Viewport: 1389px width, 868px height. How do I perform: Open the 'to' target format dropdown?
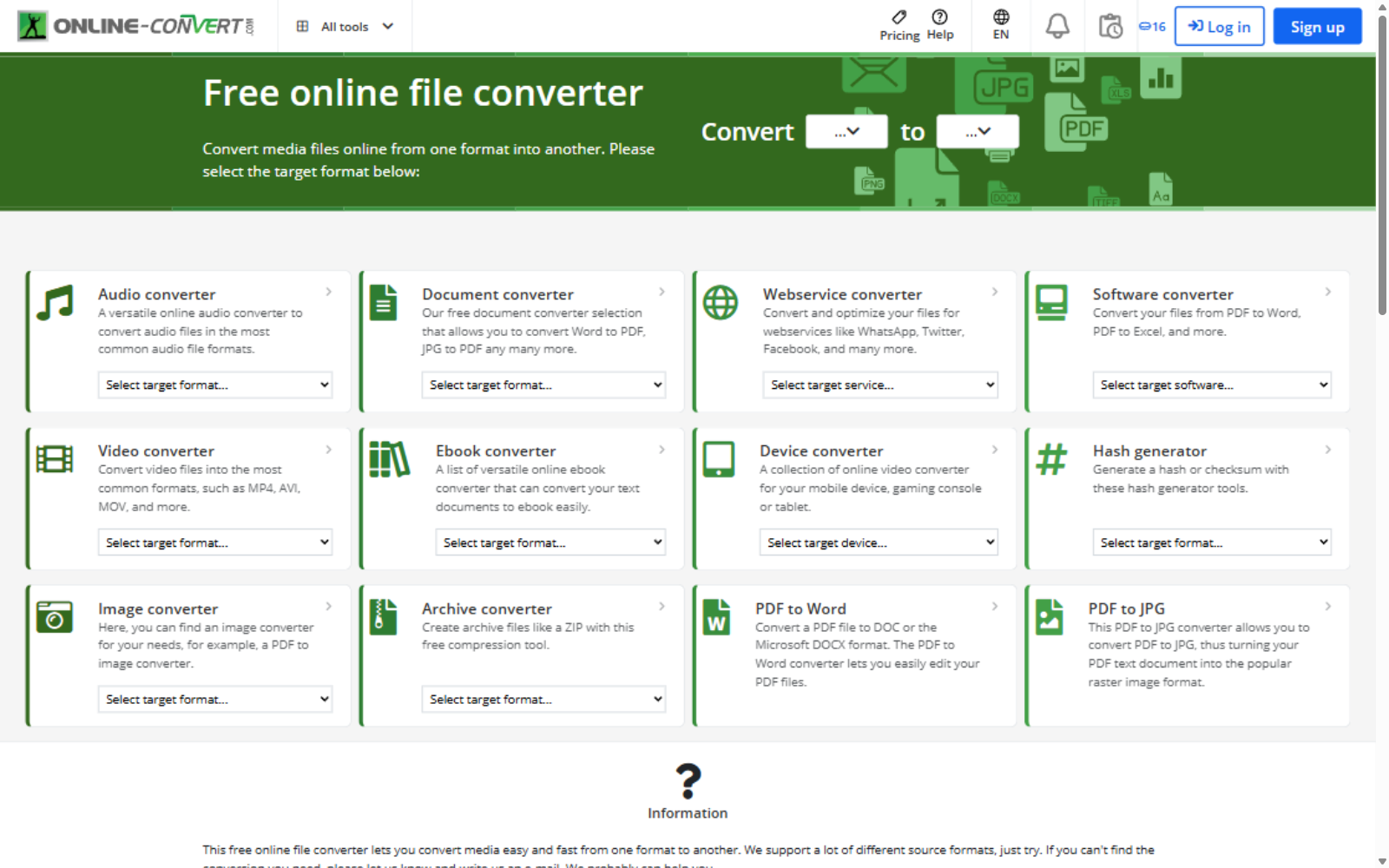(x=978, y=132)
